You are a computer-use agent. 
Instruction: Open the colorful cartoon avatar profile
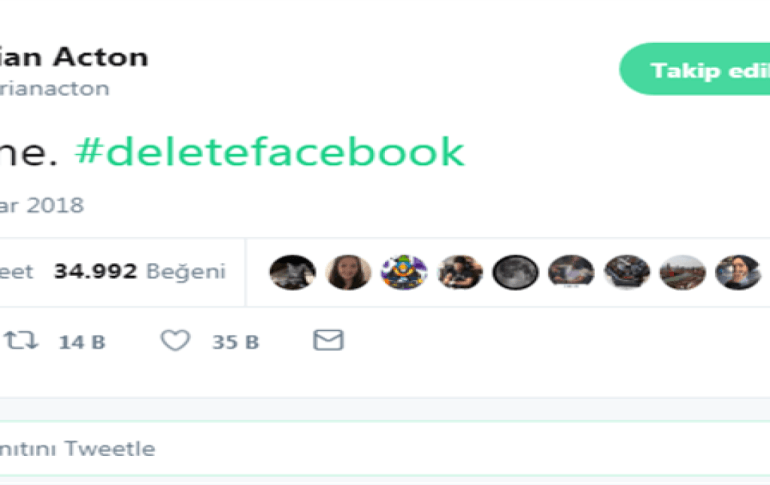404,272
